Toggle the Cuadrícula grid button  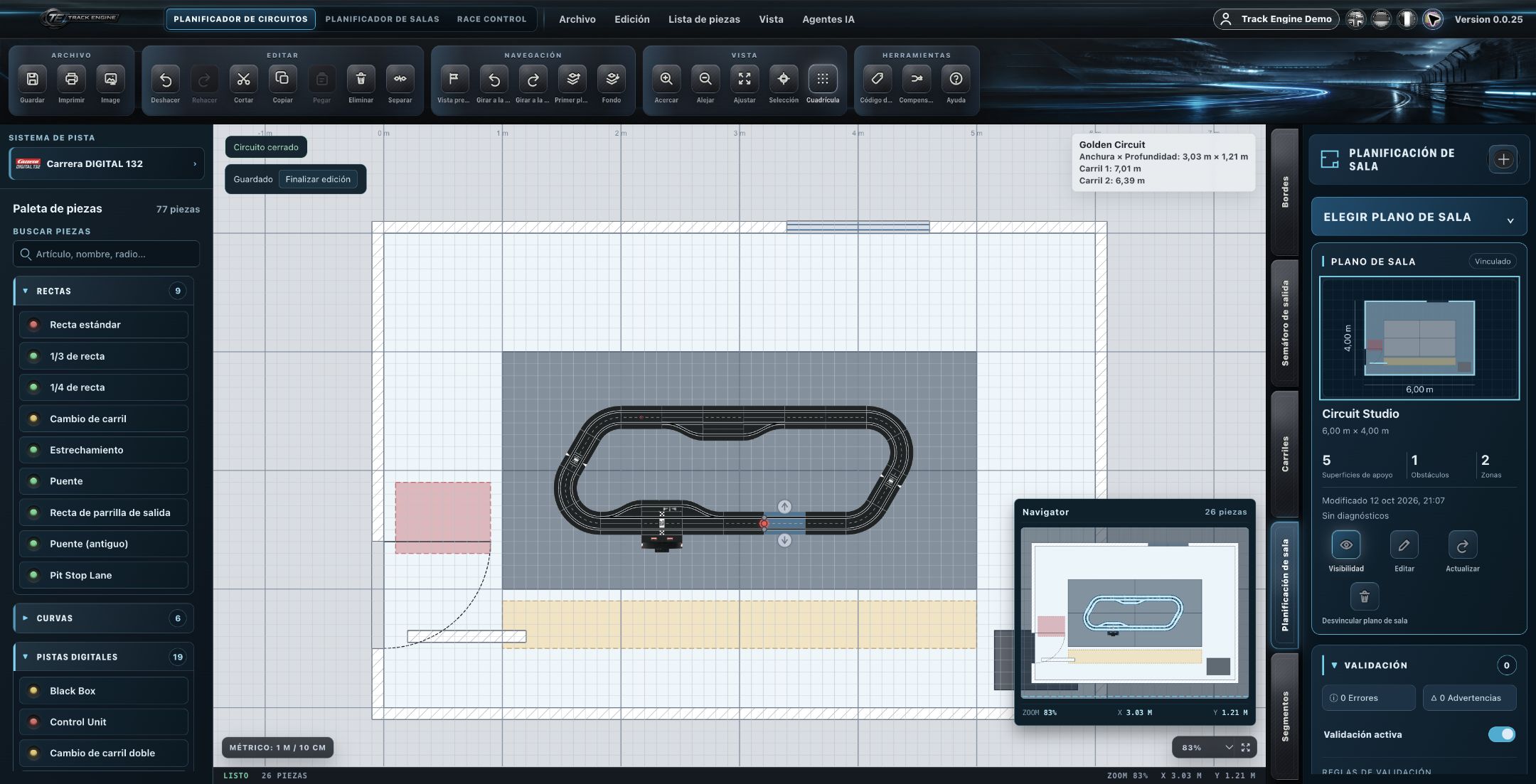coord(823,79)
